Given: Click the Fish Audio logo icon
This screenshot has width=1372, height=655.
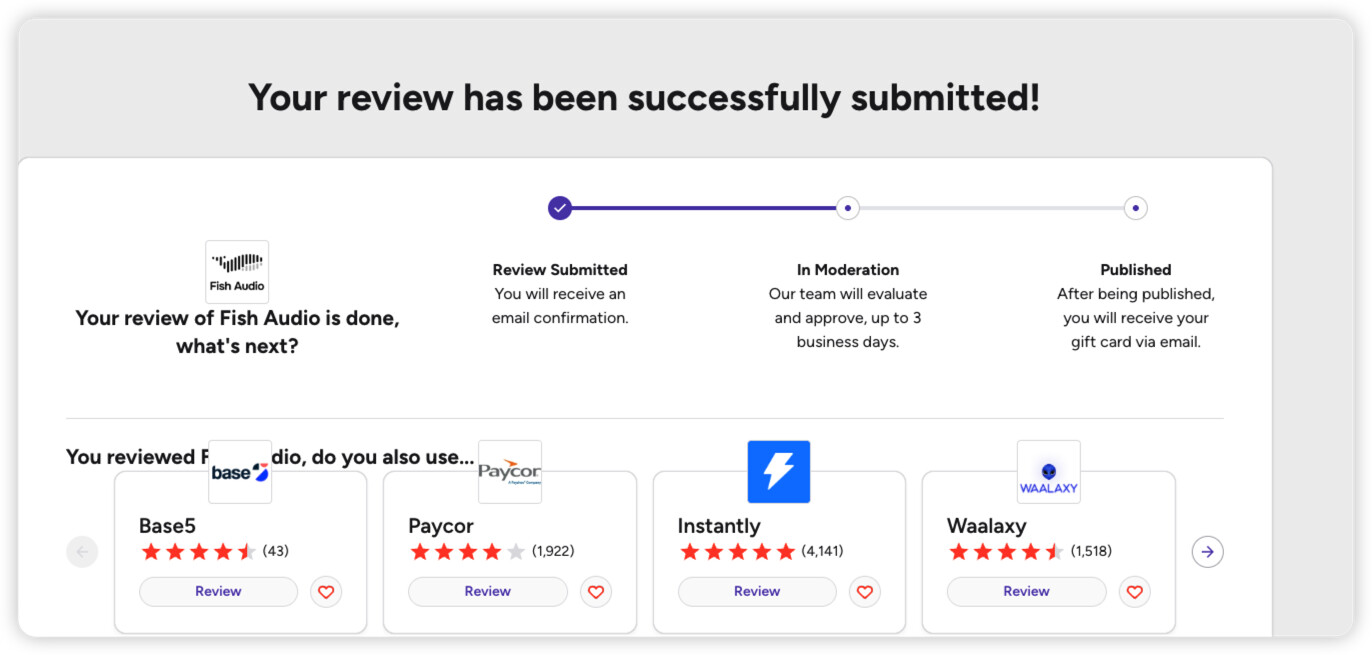Looking at the screenshot, I should 237,272.
